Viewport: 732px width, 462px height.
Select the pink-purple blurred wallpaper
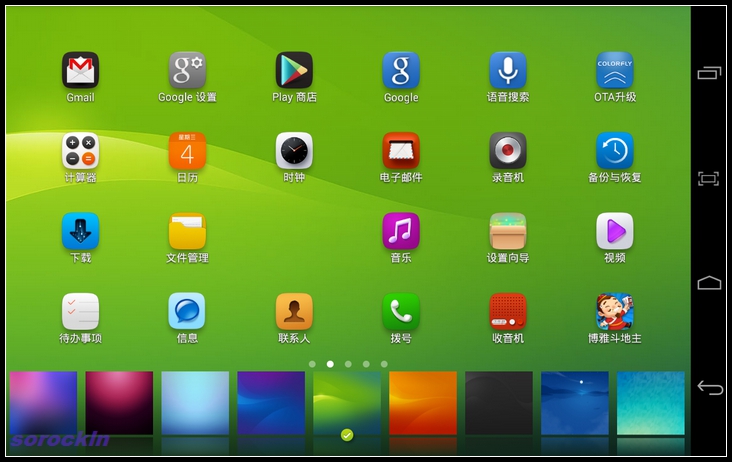43,403
